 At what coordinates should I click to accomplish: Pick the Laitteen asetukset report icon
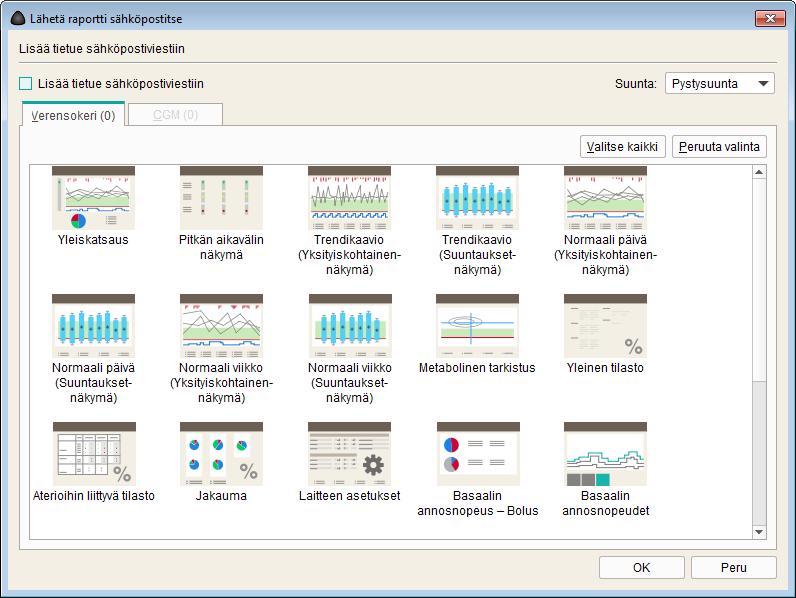click(349, 454)
